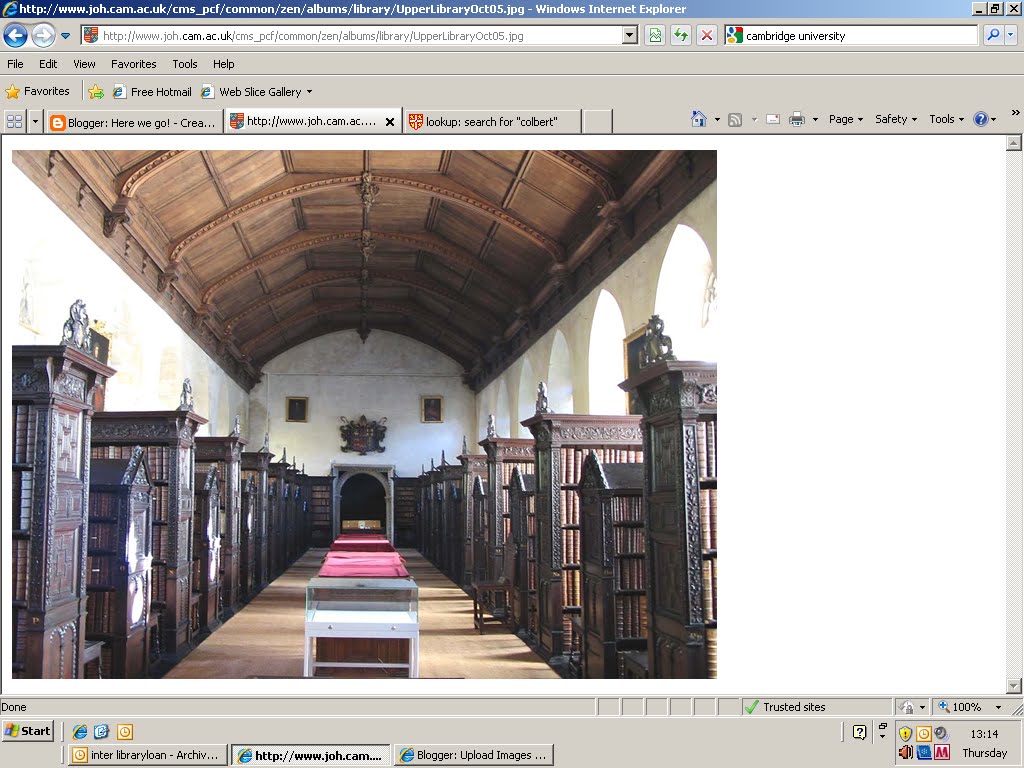Open the Web Slice Gallery link
This screenshot has width=1024, height=768.
[x=251, y=92]
